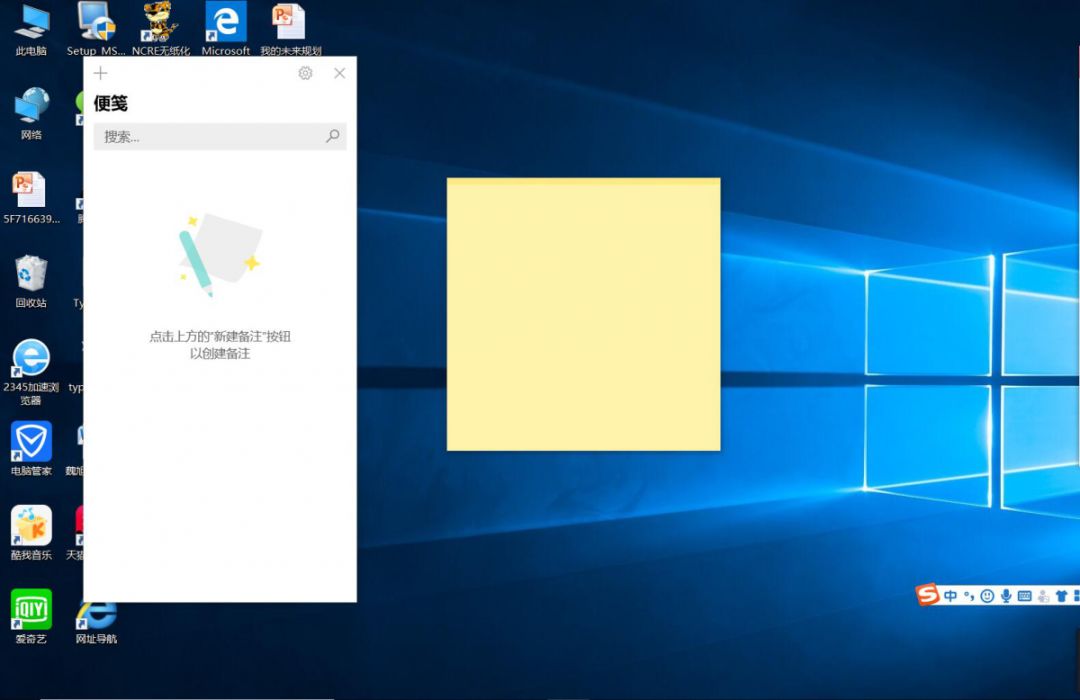Toggle 中/英 input mode on Sogou toolbar
Viewport: 1080px width, 700px height.
point(950,595)
